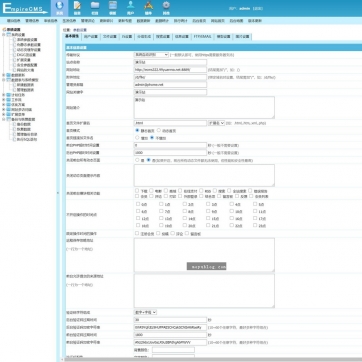Viewport: 362px width, 362px height.
Task: Tick the RSS module checkbox
Action: (x=201, y=191)
